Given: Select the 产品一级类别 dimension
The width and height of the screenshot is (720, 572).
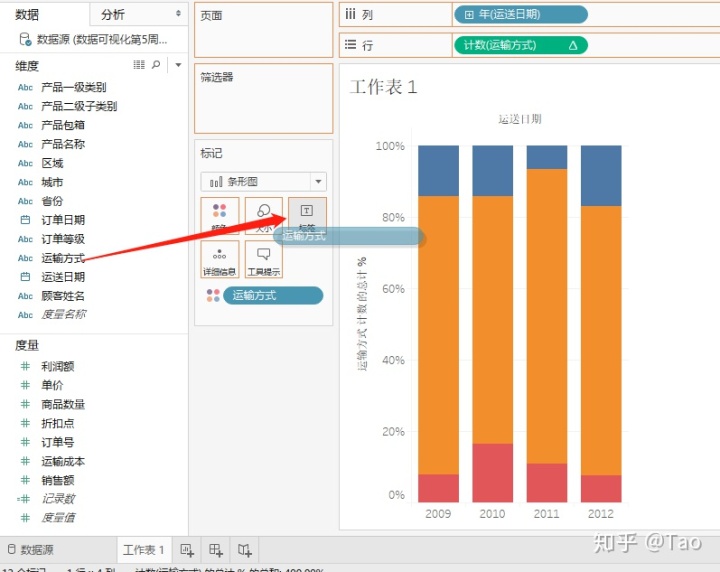Looking at the screenshot, I should (73, 87).
